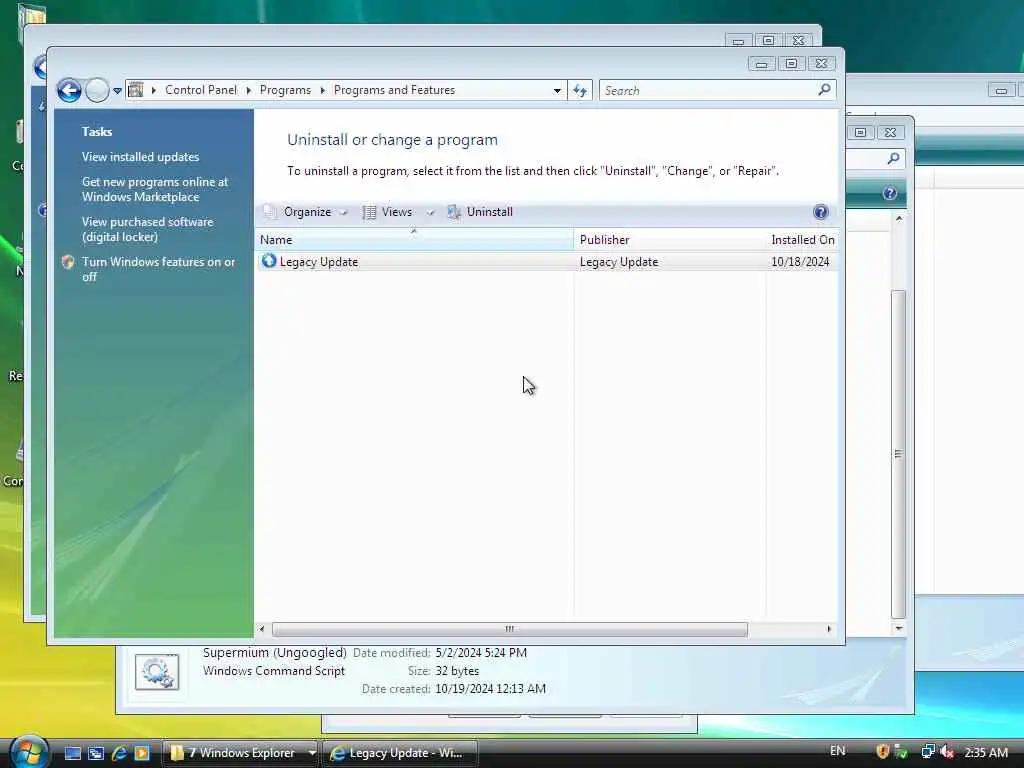Click the magnifier search icon

(x=825, y=89)
